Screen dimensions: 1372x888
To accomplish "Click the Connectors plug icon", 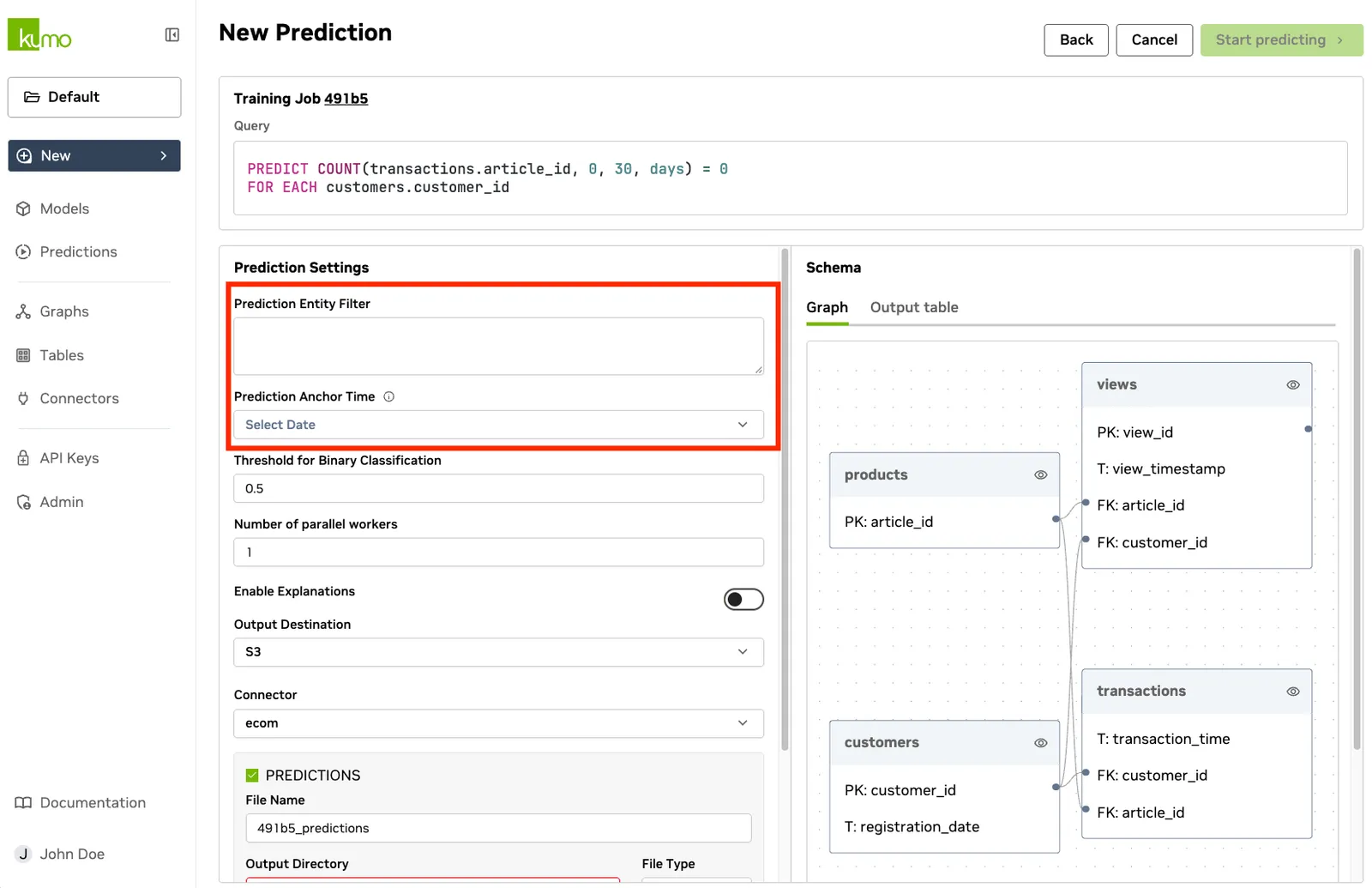I will [x=23, y=398].
